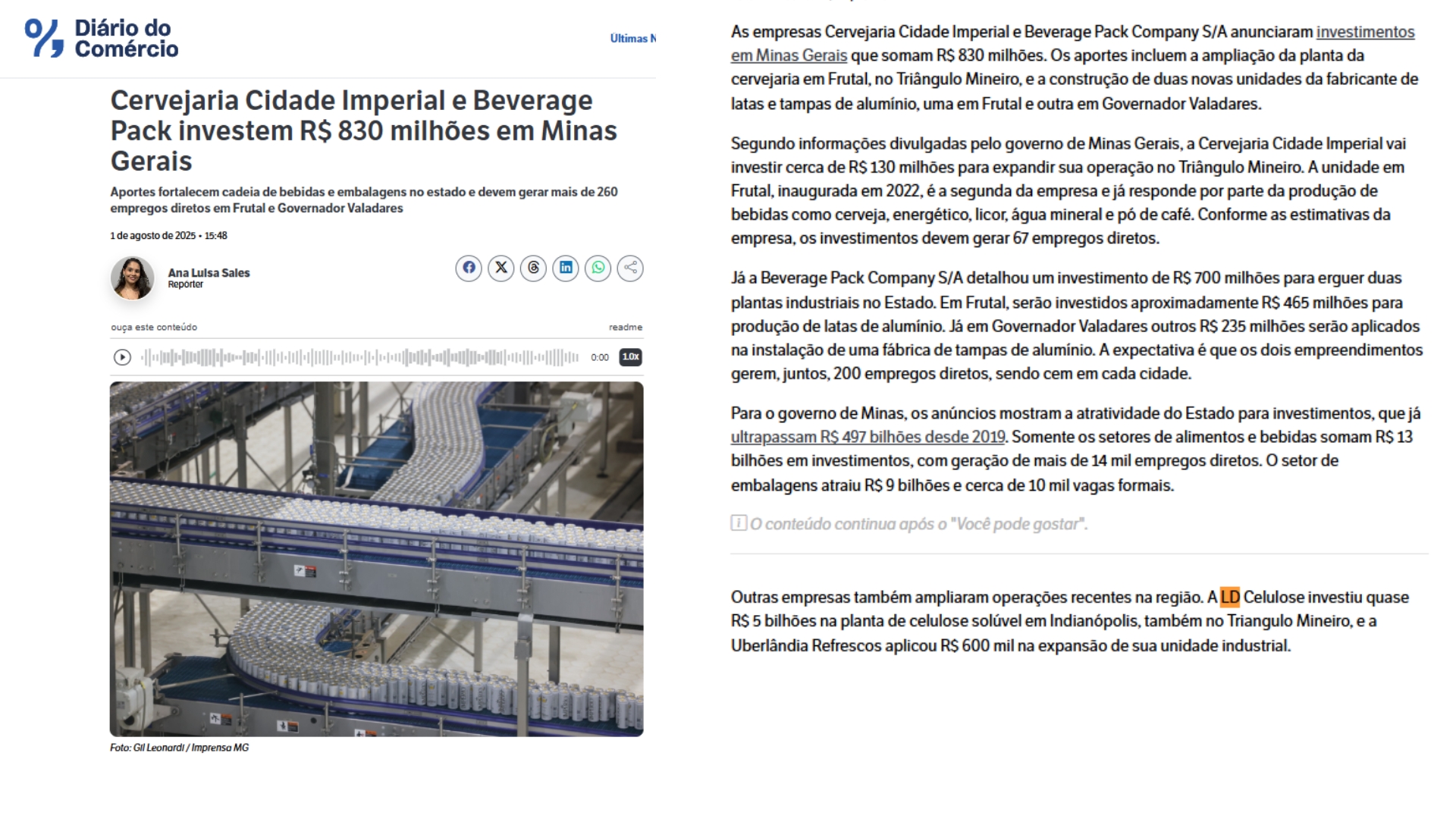Click the beer can conveyor photo
Image resolution: width=1456 pixels, height=819 pixels.
(376, 559)
